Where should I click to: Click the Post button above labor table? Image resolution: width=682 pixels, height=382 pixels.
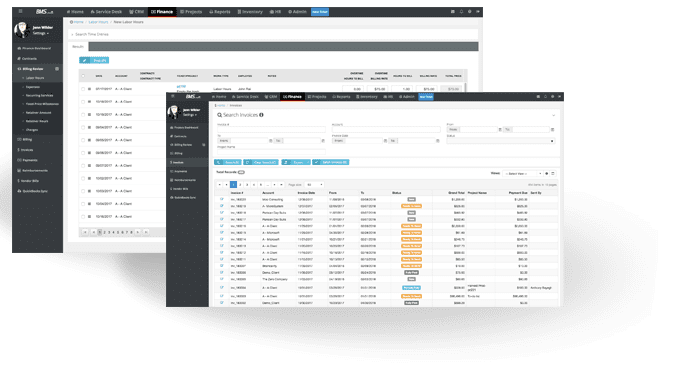click(x=94, y=60)
